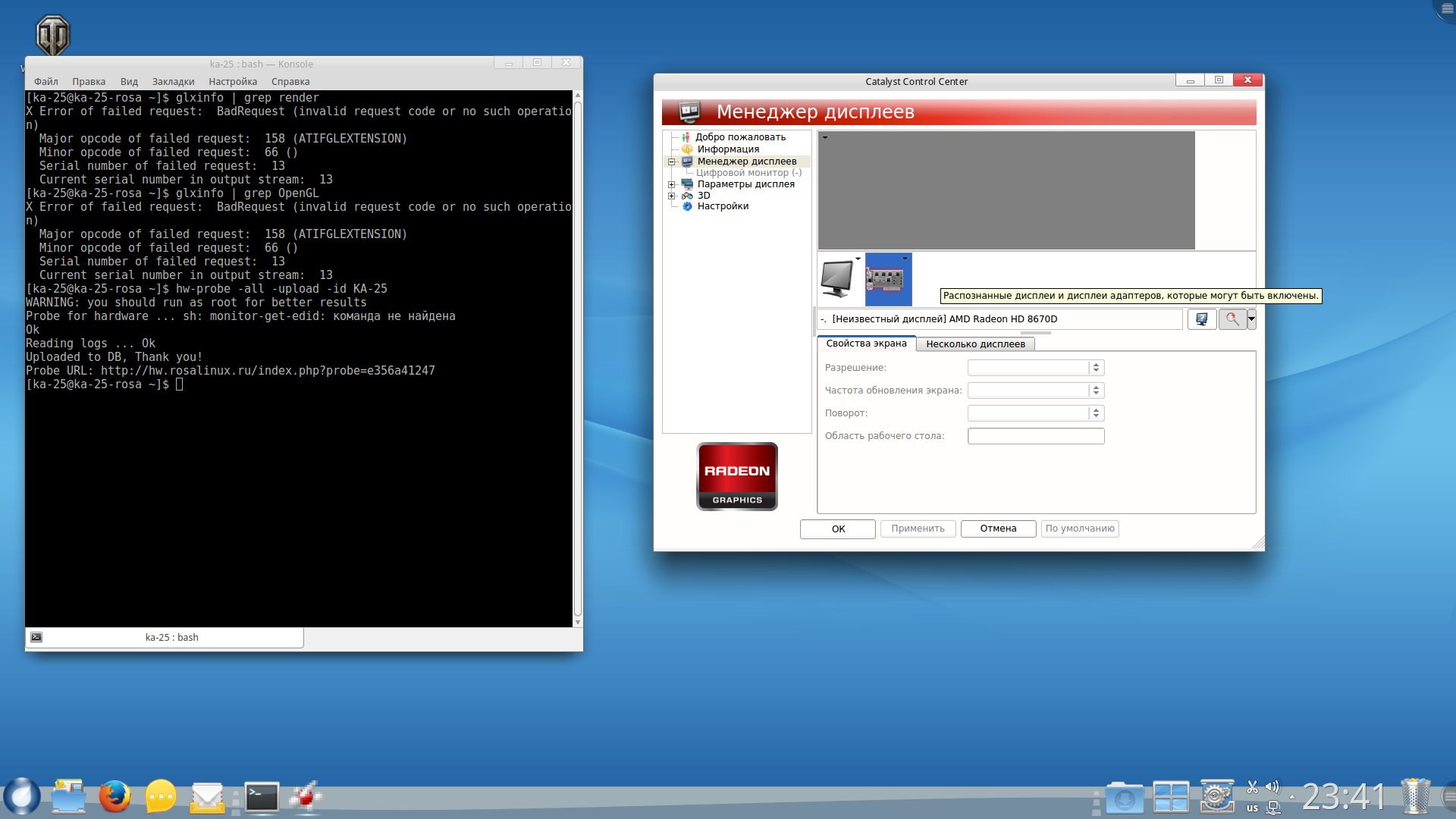Click the volume icon in system tray

coord(1272,787)
